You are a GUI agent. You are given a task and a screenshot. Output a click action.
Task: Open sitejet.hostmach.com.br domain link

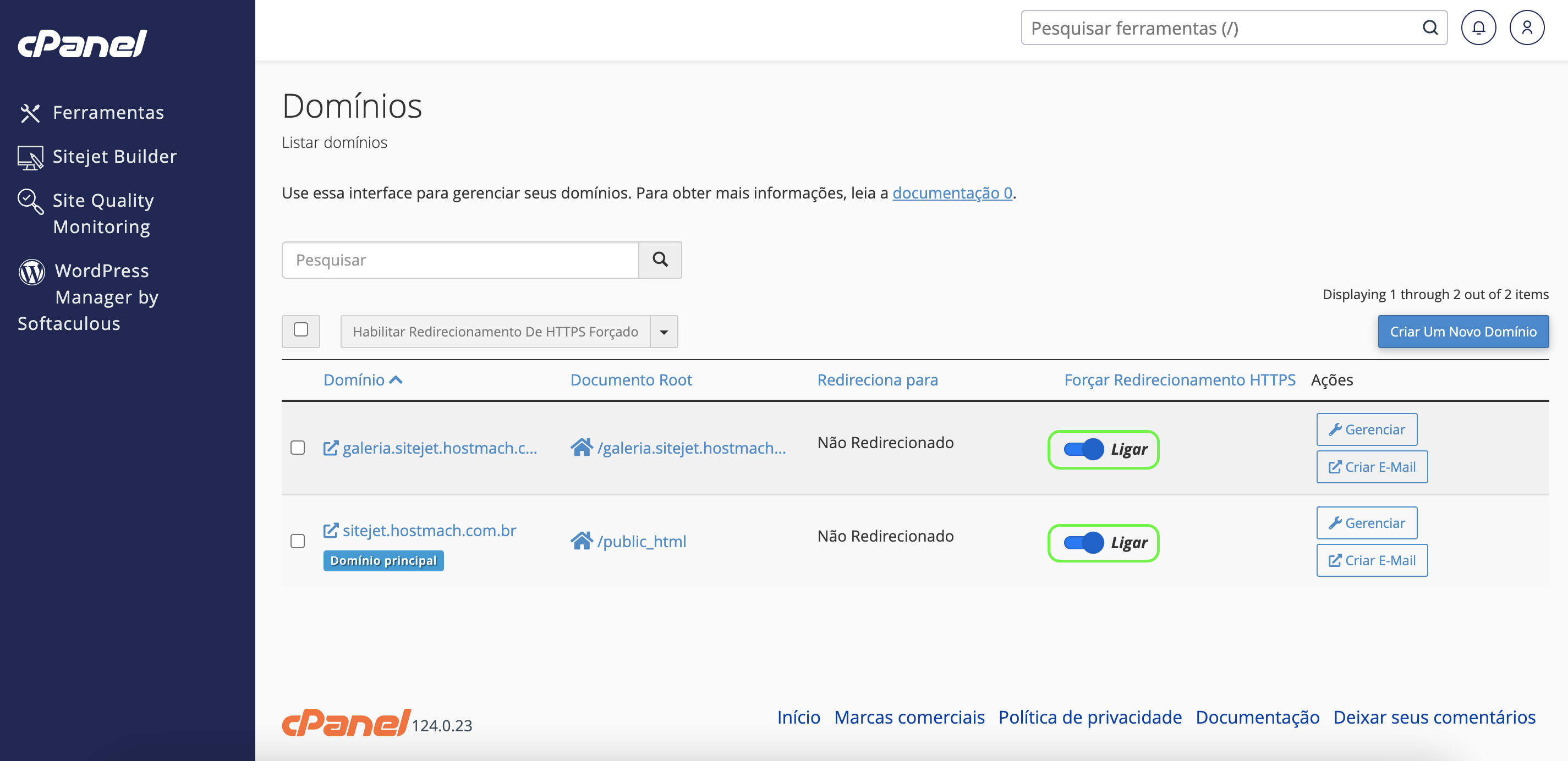point(429,531)
